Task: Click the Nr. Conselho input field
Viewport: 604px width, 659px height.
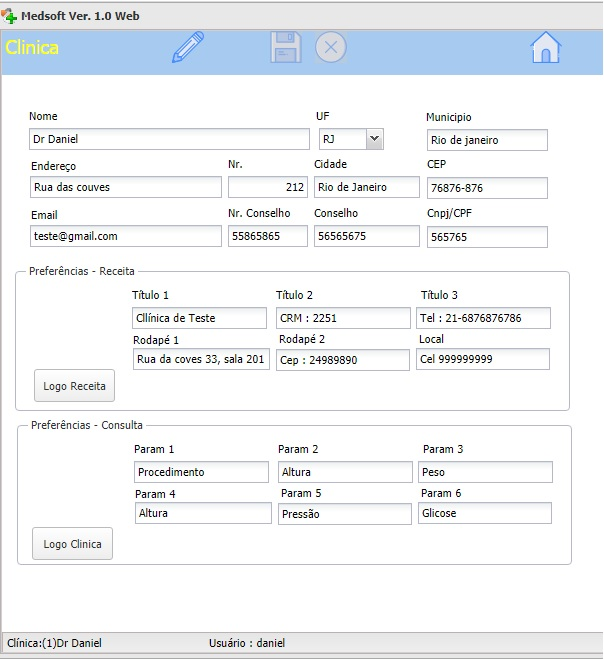Action: coord(268,236)
